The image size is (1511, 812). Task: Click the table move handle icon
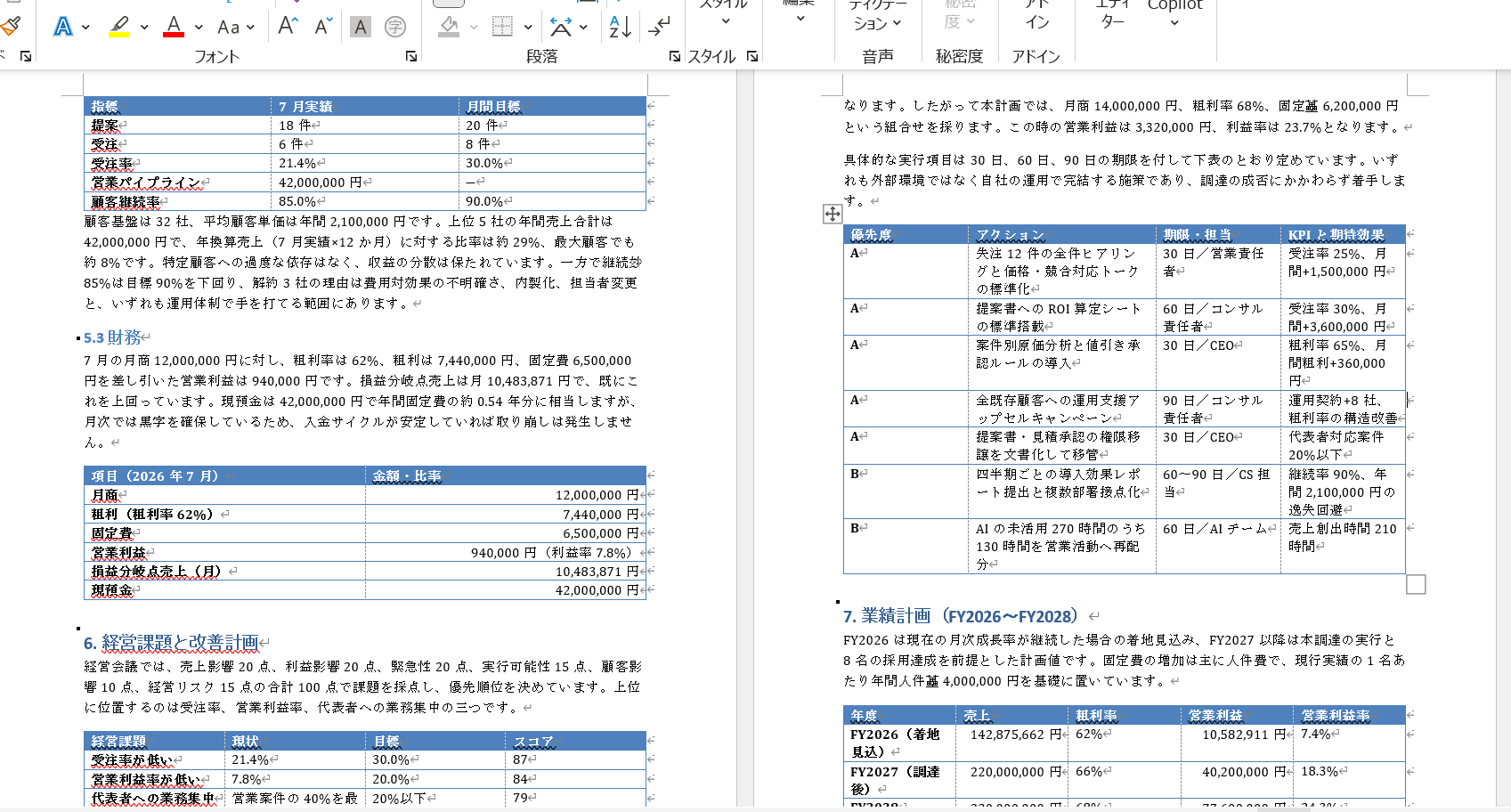(x=833, y=214)
